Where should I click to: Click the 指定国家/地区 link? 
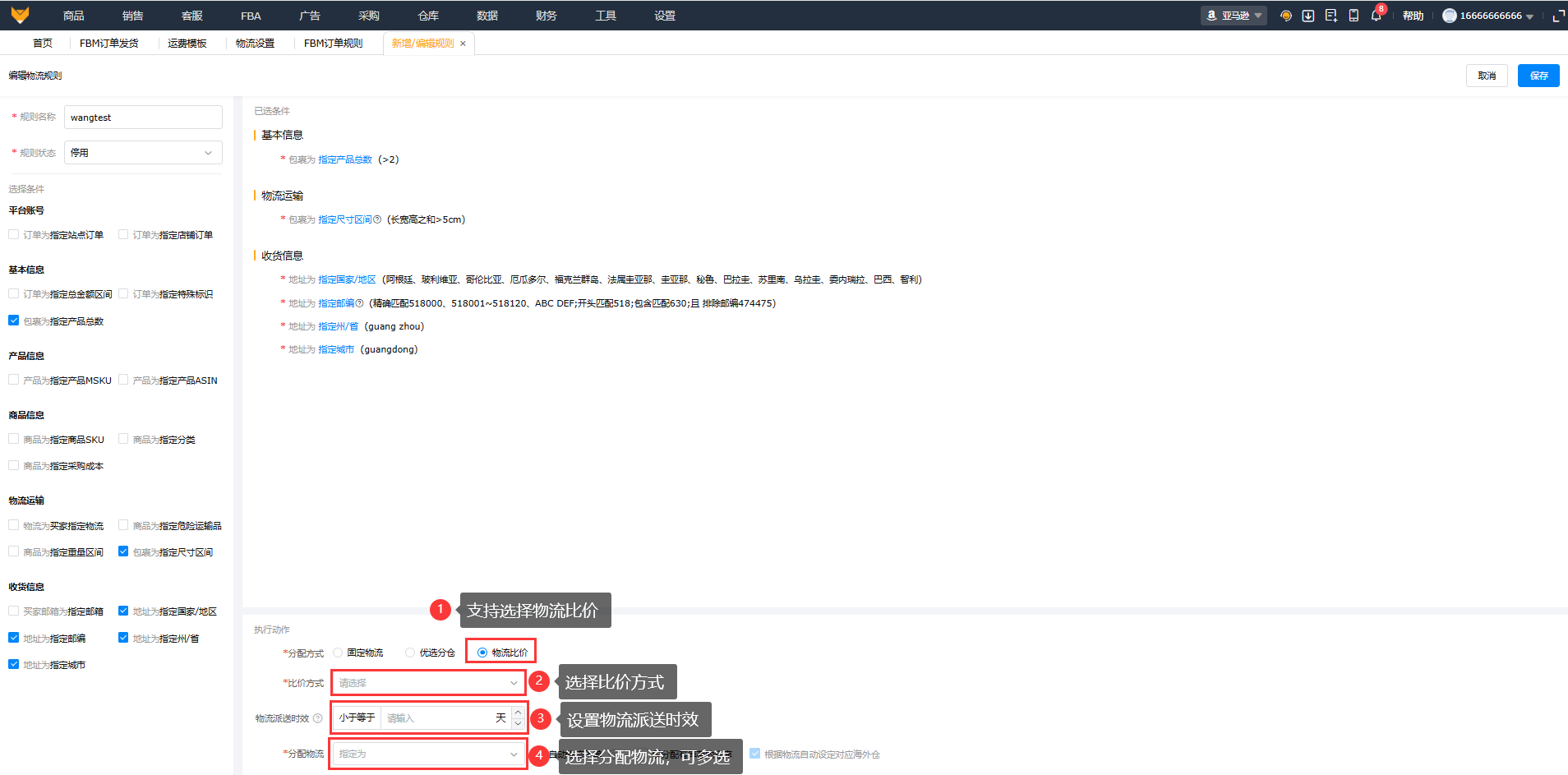tap(347, 279)
